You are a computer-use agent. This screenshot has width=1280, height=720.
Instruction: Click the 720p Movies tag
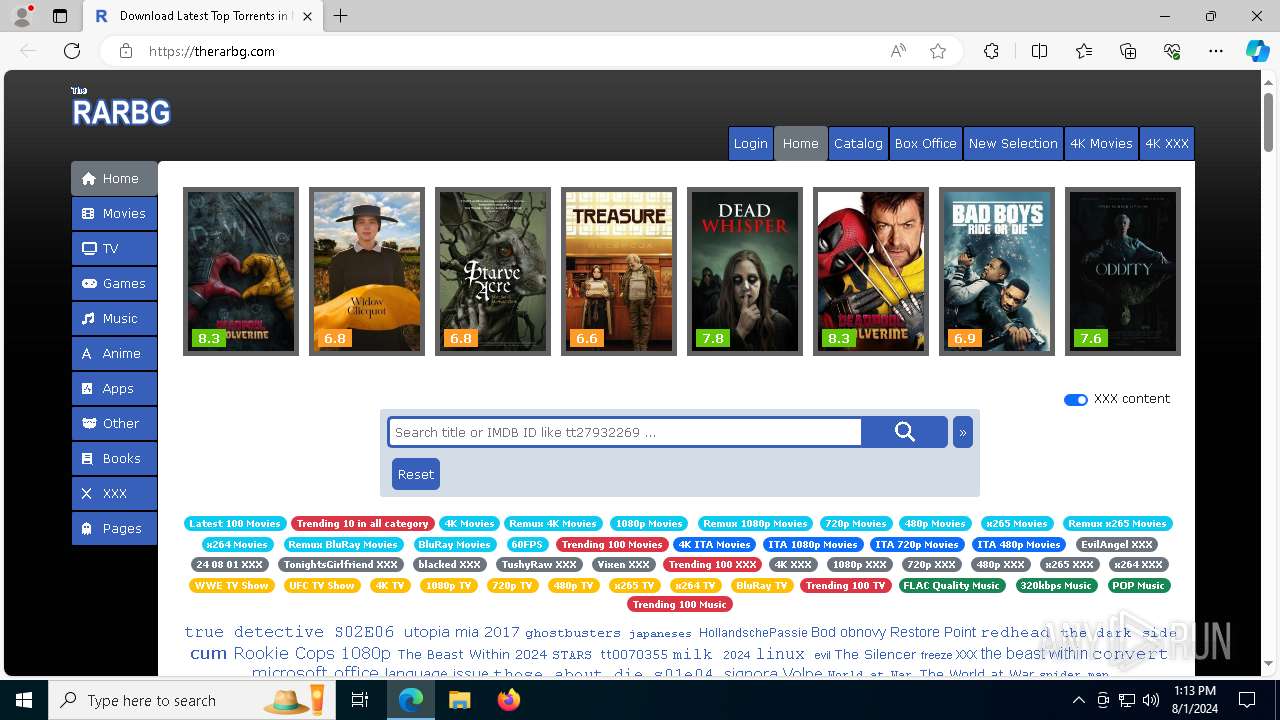pos(855,523)
